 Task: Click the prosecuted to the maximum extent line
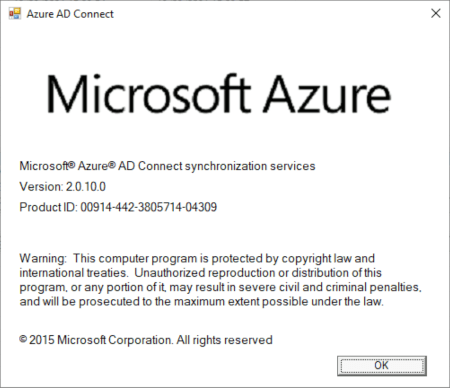click(201, 301)
